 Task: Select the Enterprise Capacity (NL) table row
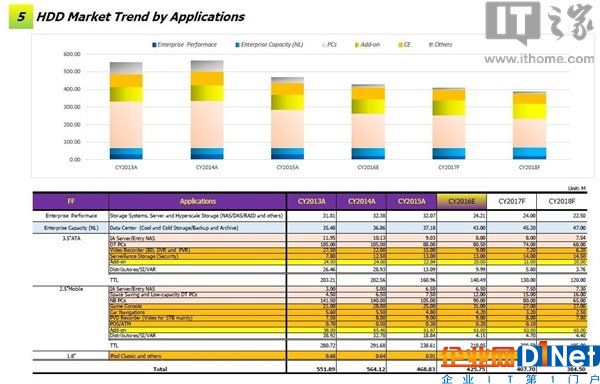pos(310,228)
